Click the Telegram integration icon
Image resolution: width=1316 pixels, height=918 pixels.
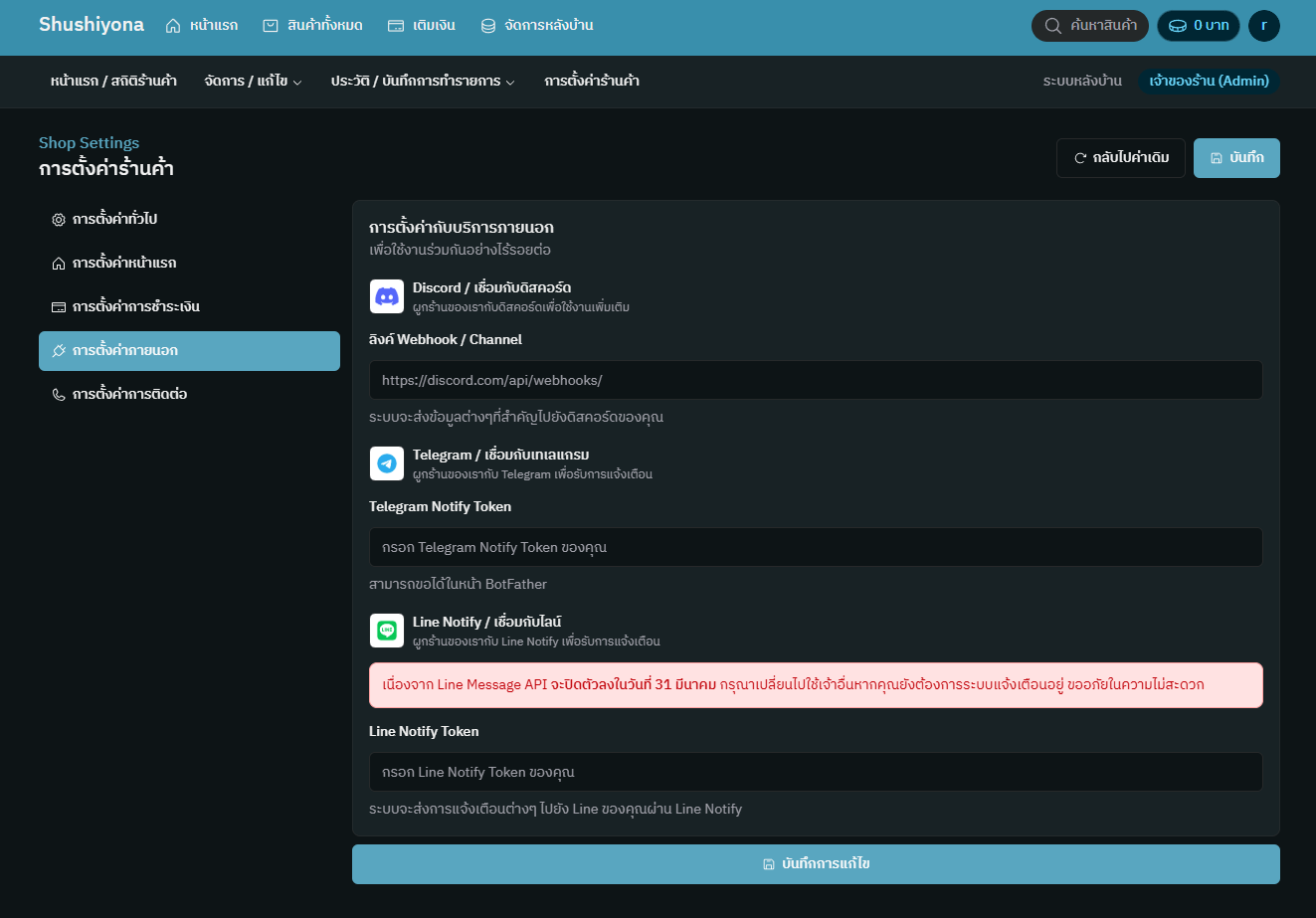click(386, 462)
